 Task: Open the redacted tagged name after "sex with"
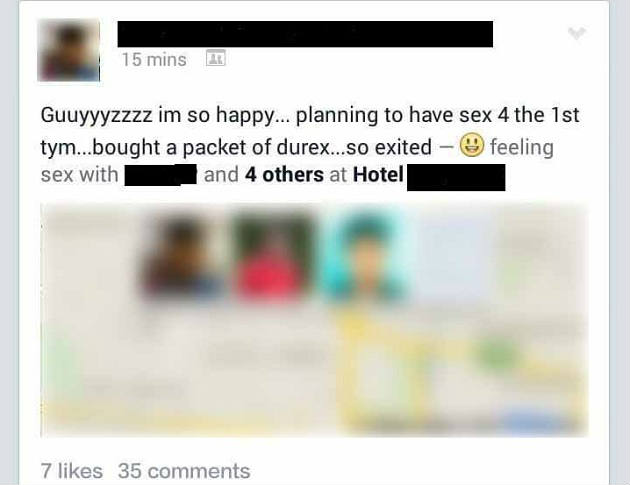click(x=160, y=175)
